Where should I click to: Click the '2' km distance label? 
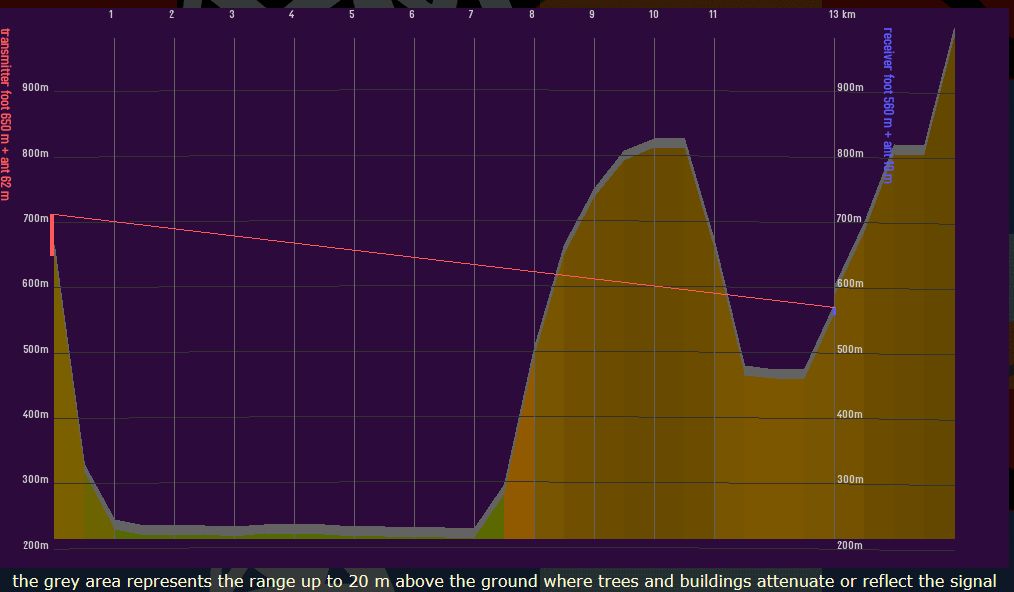[x=171, y=14]
